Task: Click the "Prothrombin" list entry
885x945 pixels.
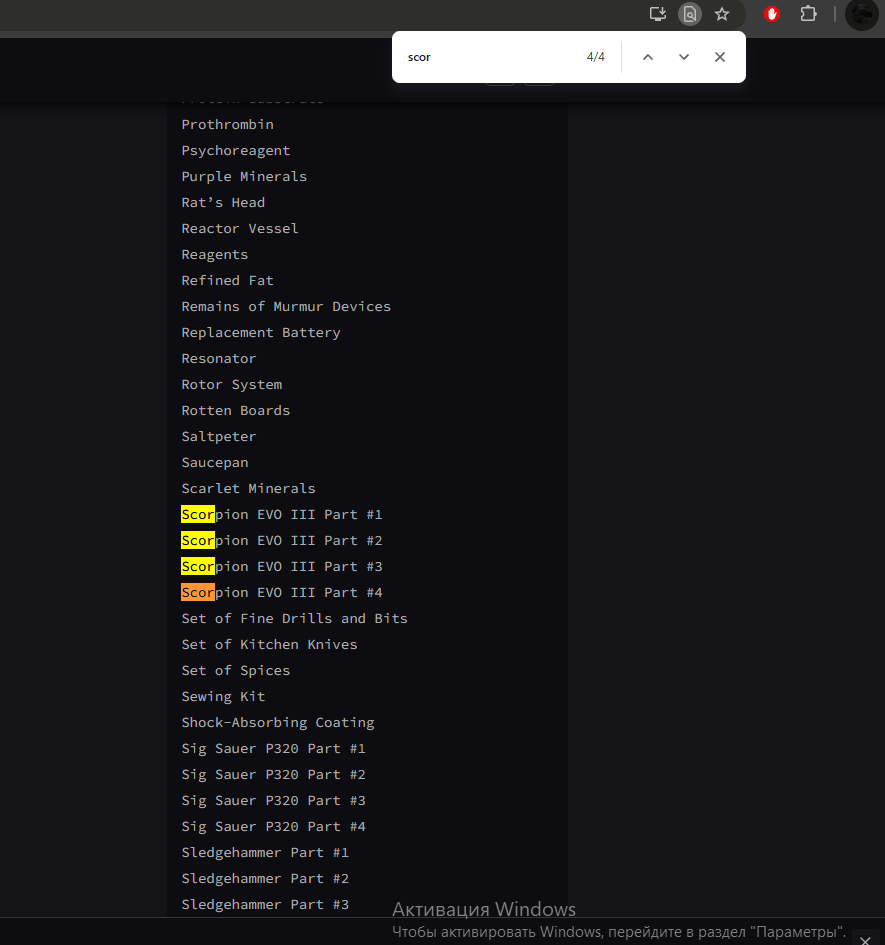Action: click(228, 125)
